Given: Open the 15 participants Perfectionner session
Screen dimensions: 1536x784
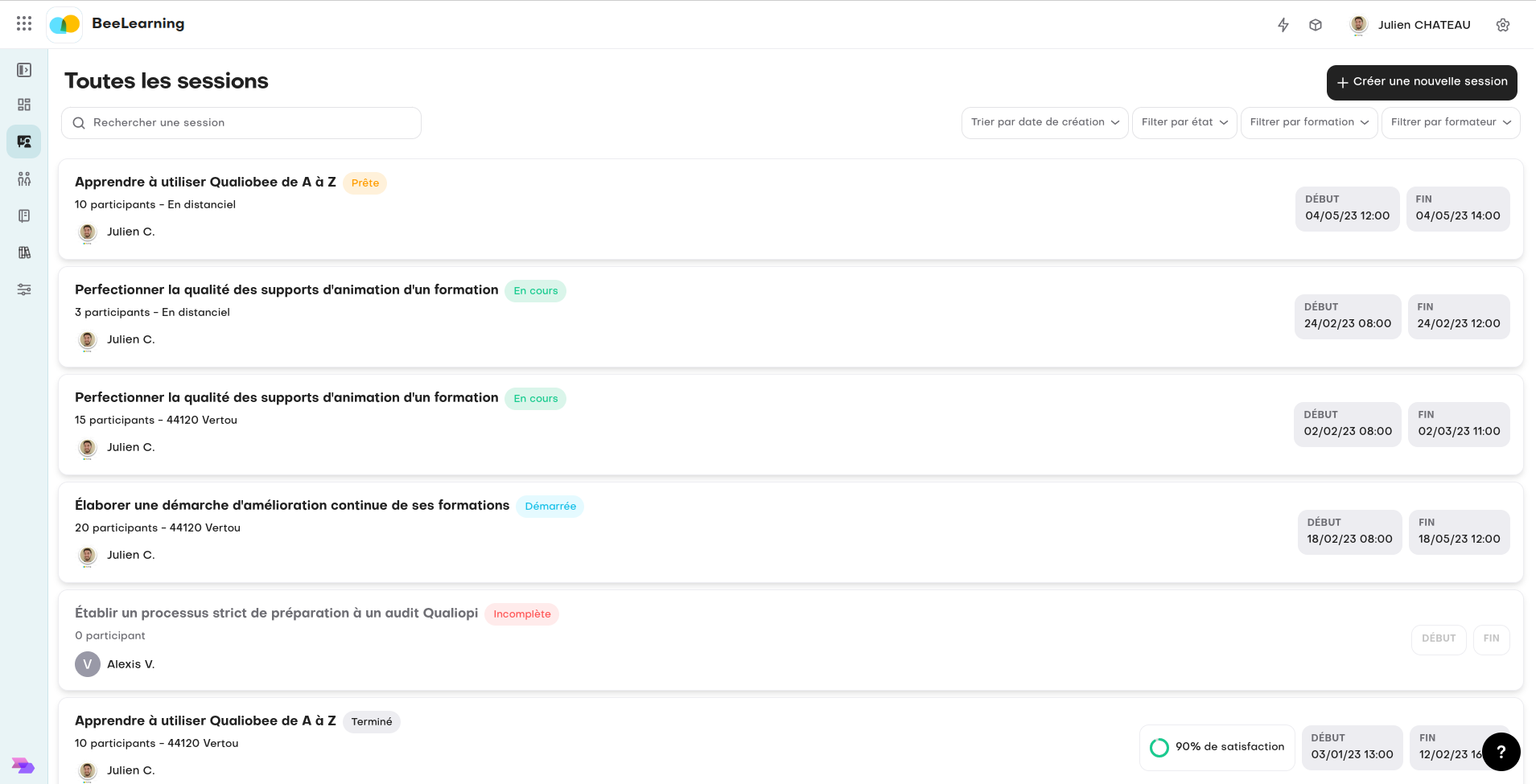Looking at the screenshot, I should [791, 425].
